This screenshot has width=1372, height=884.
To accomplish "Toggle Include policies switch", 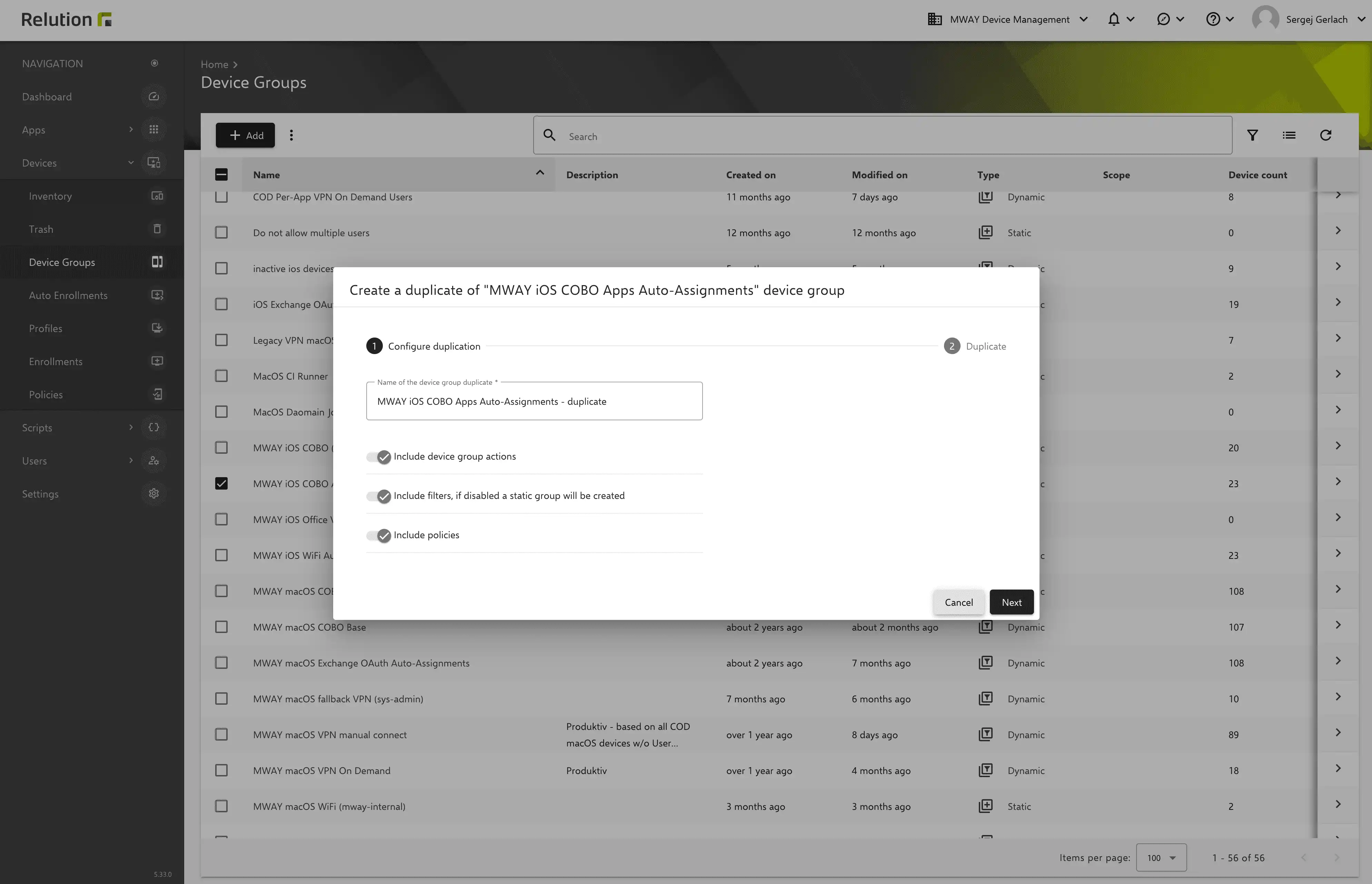I will click(x=379, y=535).
